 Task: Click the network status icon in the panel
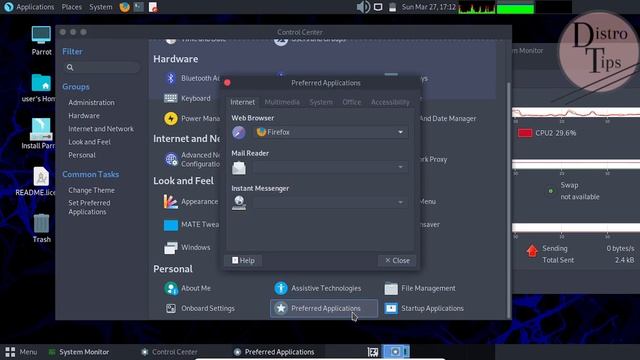click(x=378, y=7)
